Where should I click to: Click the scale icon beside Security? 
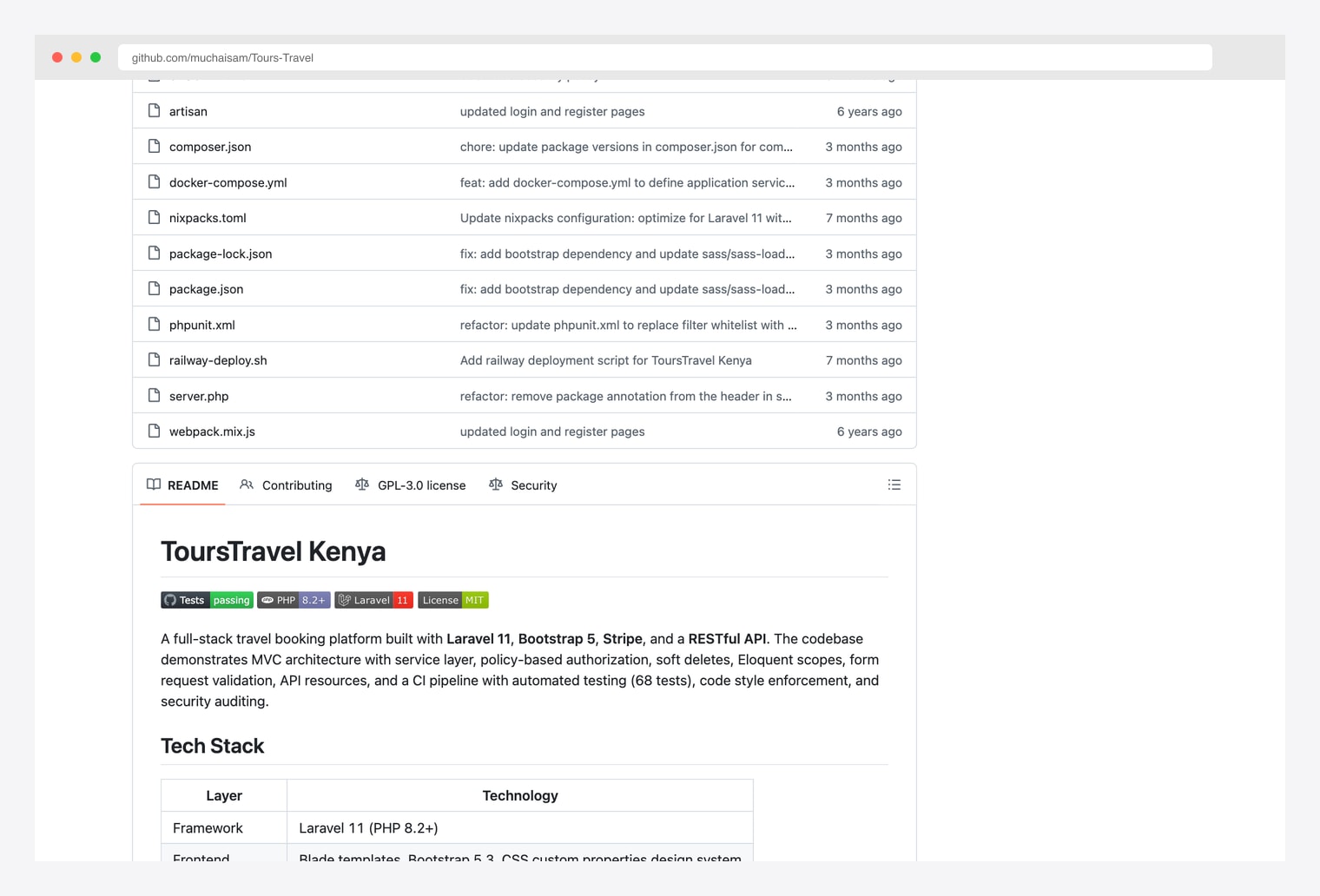(x=496, y=484)
